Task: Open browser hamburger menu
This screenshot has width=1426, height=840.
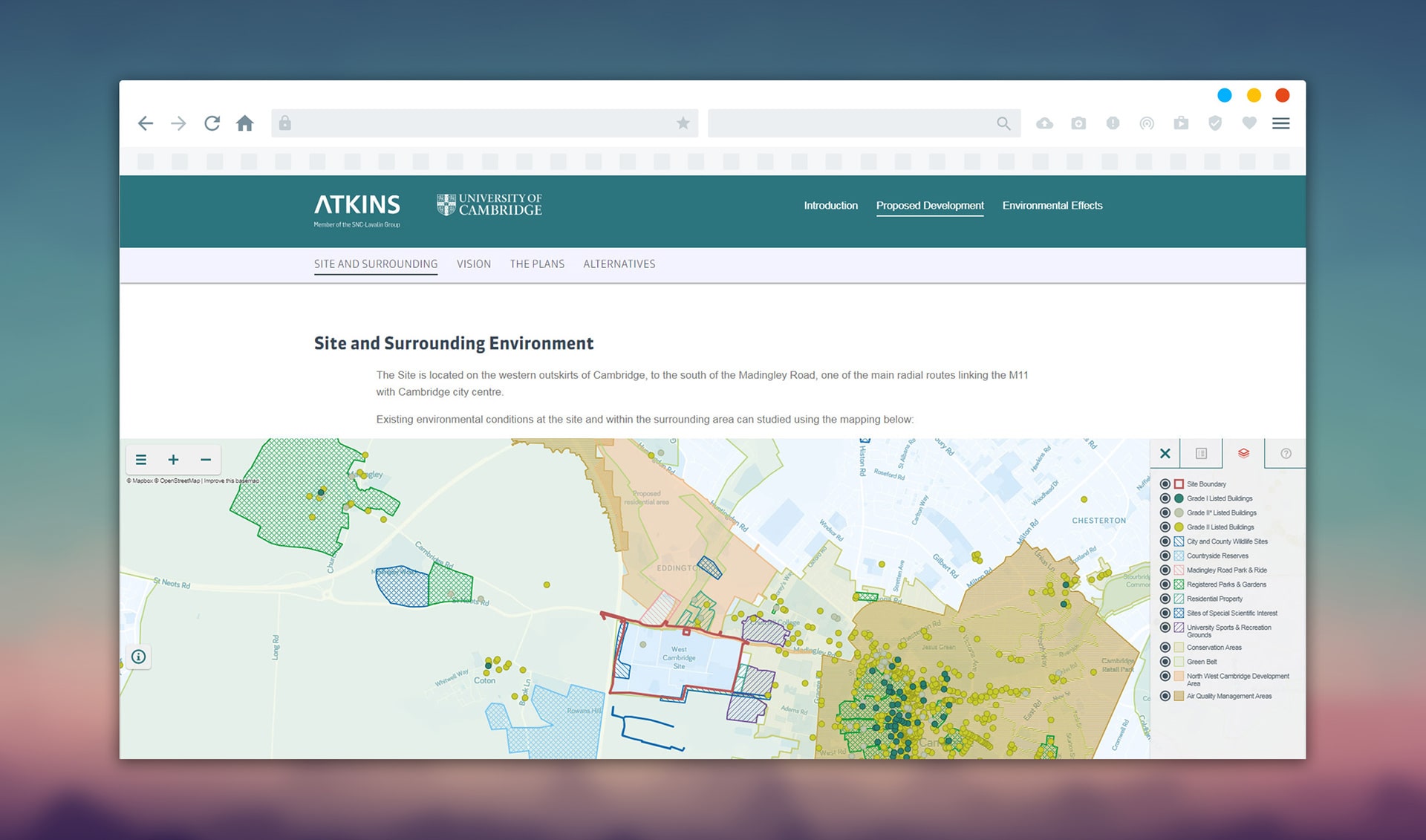Action: pyautogui.click(x=1280, y=123)
